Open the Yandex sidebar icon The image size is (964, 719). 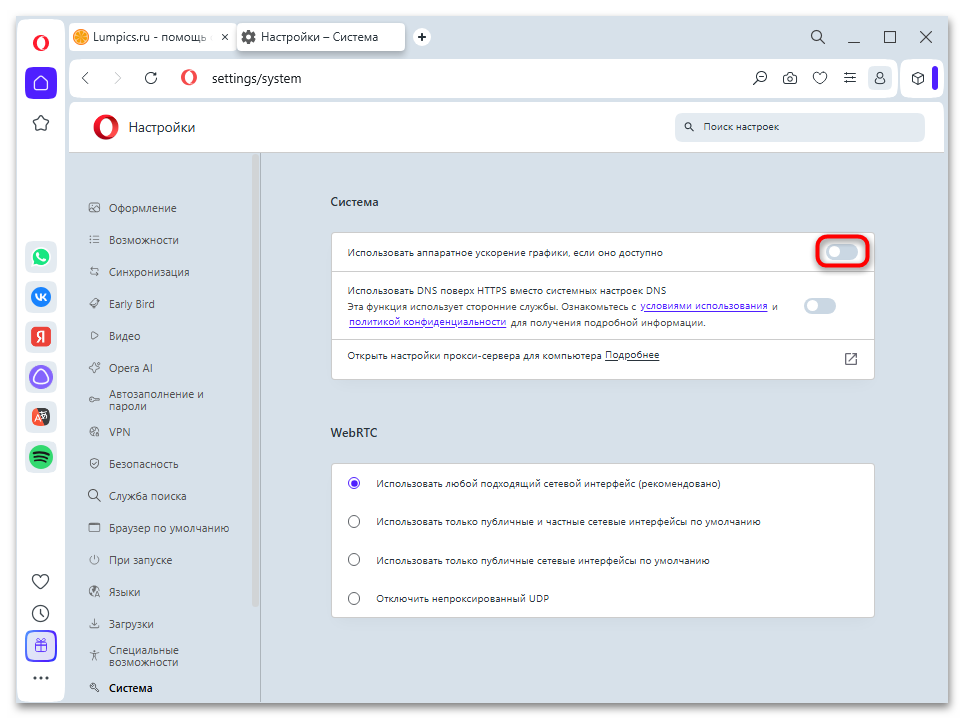click(41, 337)
